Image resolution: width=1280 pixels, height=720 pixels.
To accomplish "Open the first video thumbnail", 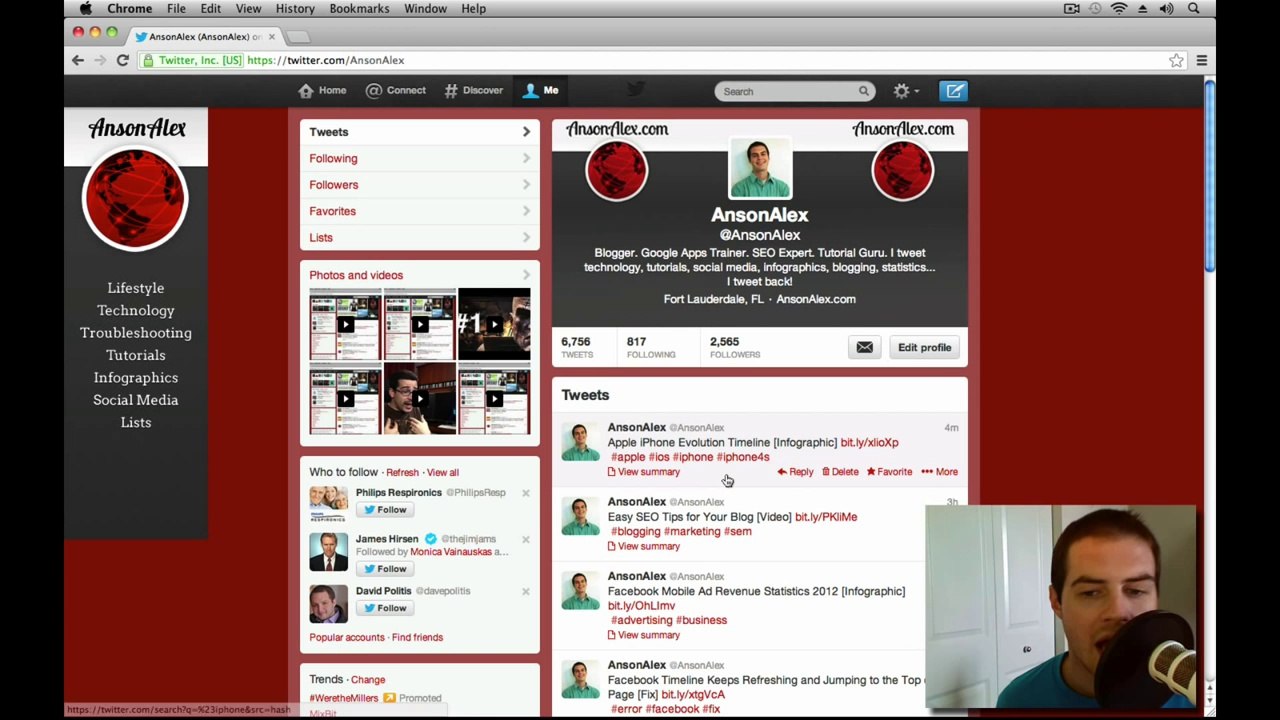I will (x=345, y=324).
